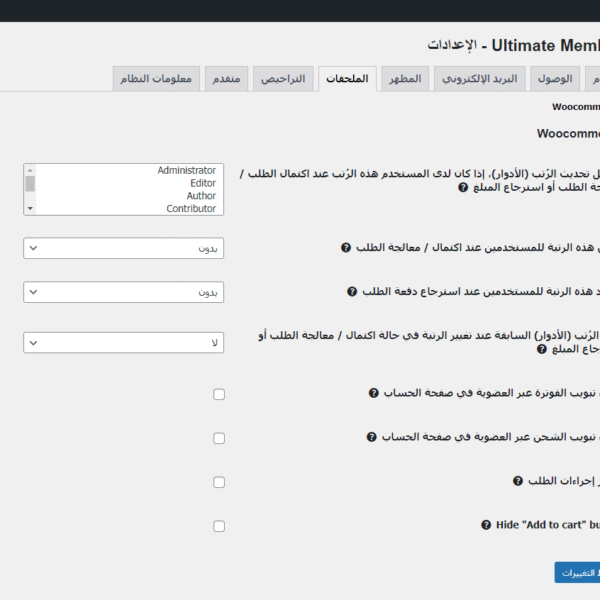
Task: Click help icon beside إجراءات الطلب
Action: (518, 481)
